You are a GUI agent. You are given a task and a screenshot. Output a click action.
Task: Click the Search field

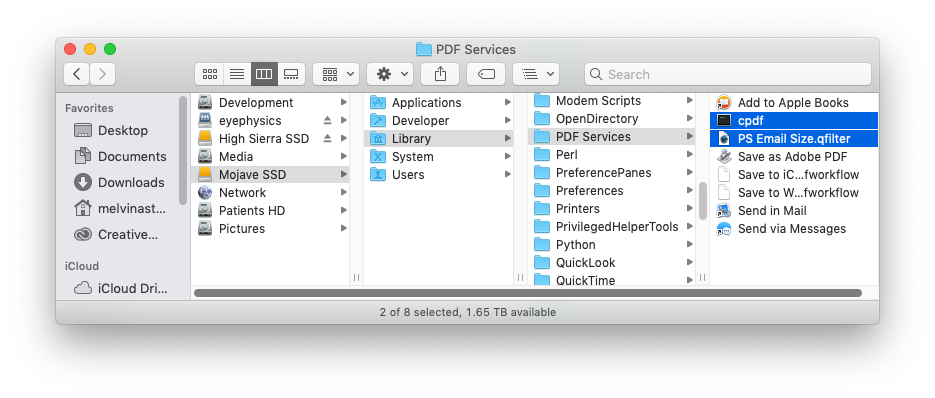(727, 74)
